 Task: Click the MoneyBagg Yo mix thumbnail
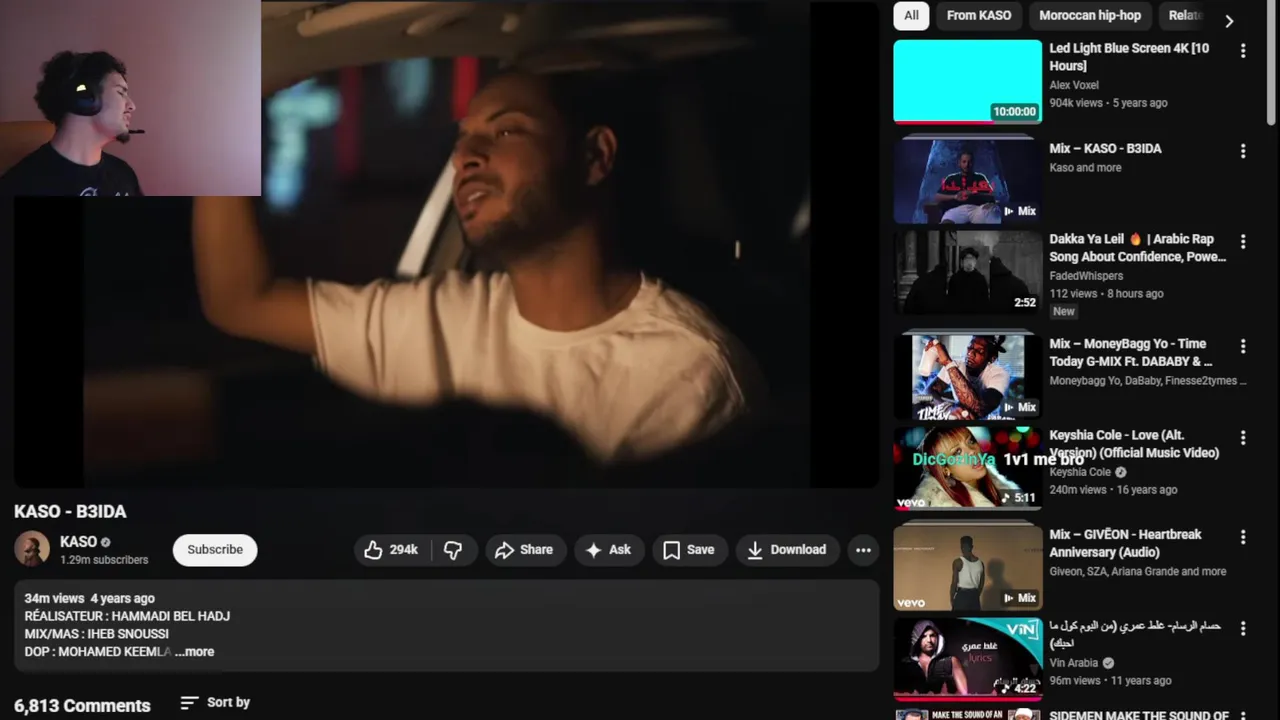(x=967, y=377)
